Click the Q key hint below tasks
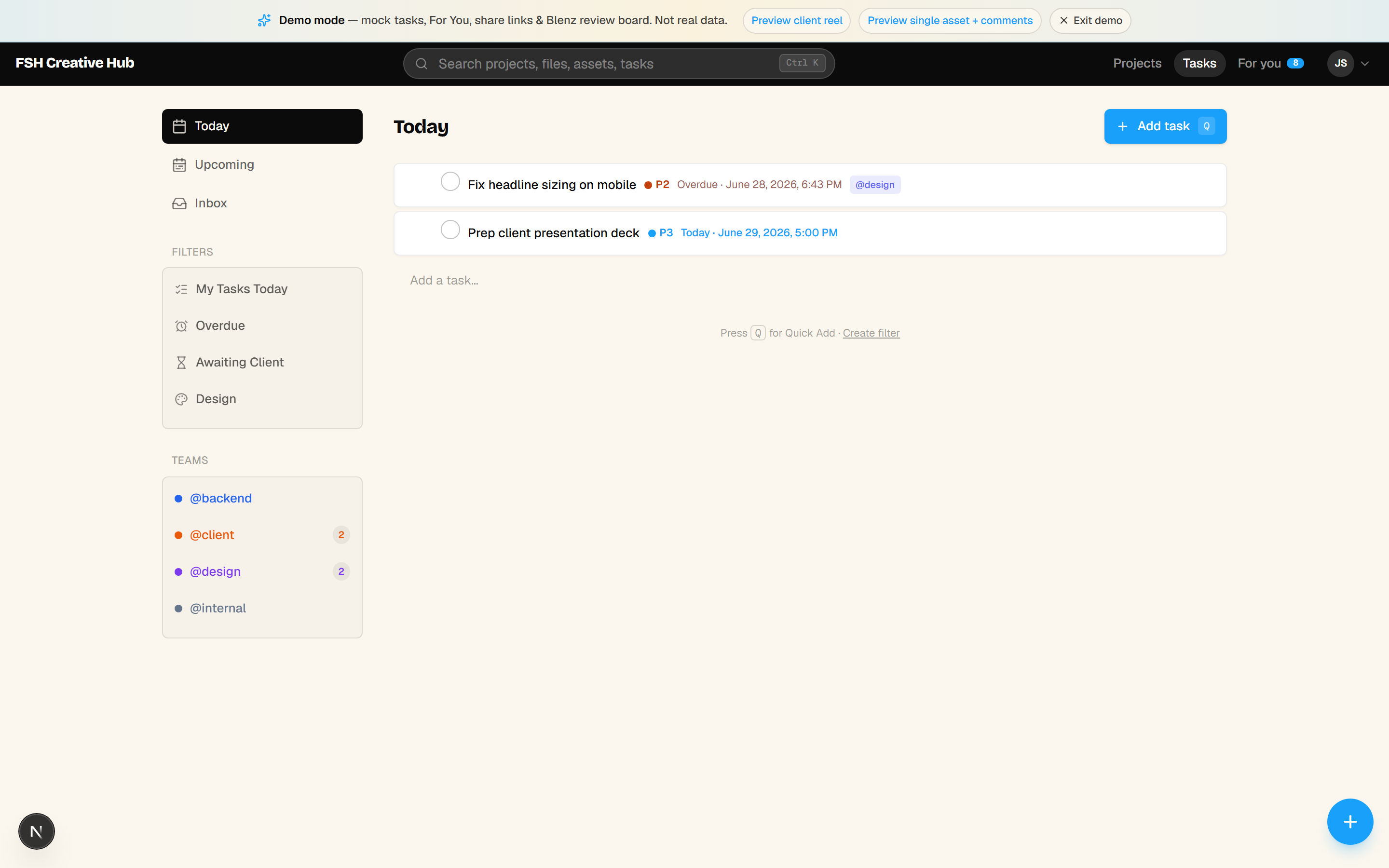 (758, 333)
